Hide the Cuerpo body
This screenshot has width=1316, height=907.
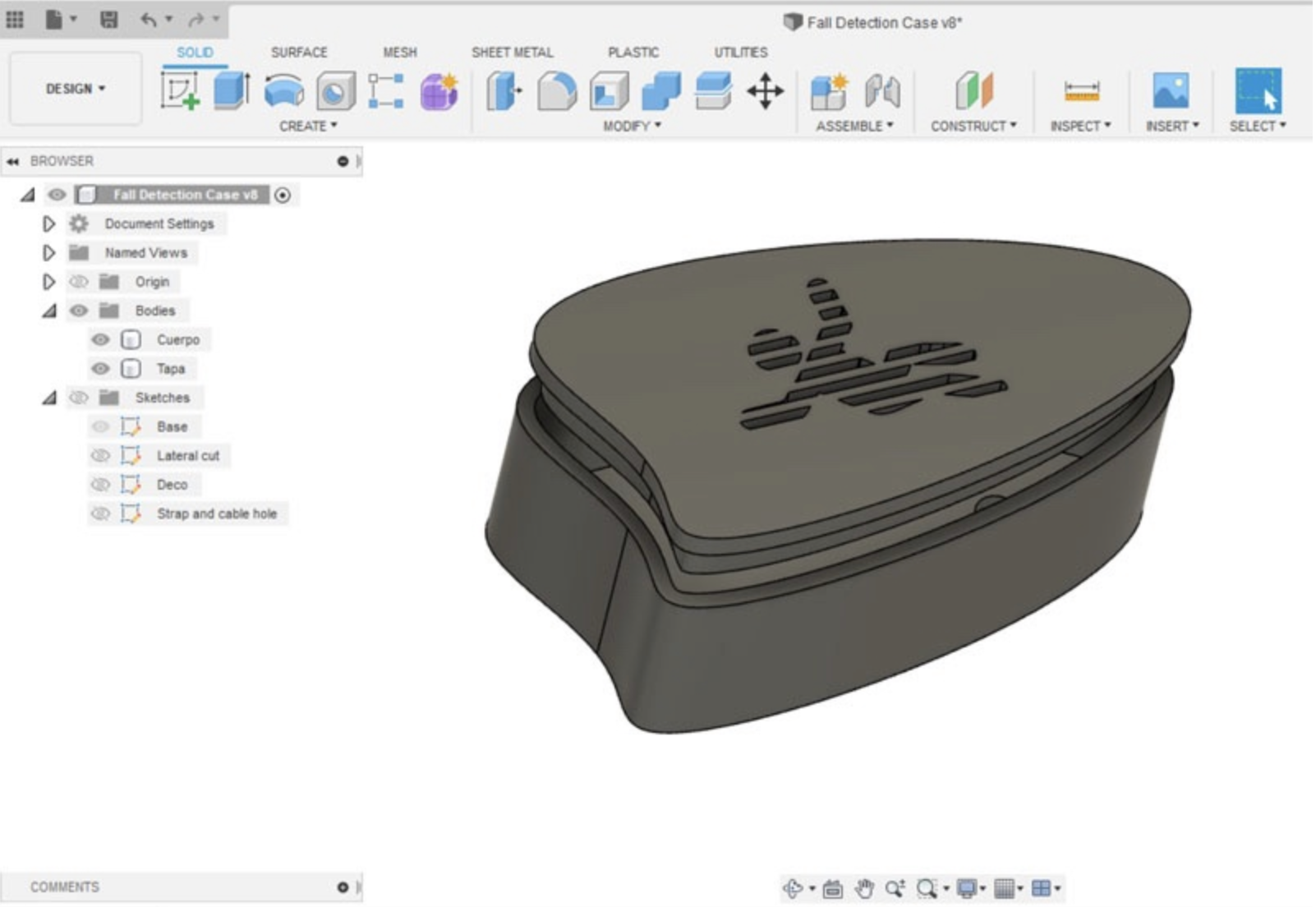pyautogui.click(x=100, y=339)
